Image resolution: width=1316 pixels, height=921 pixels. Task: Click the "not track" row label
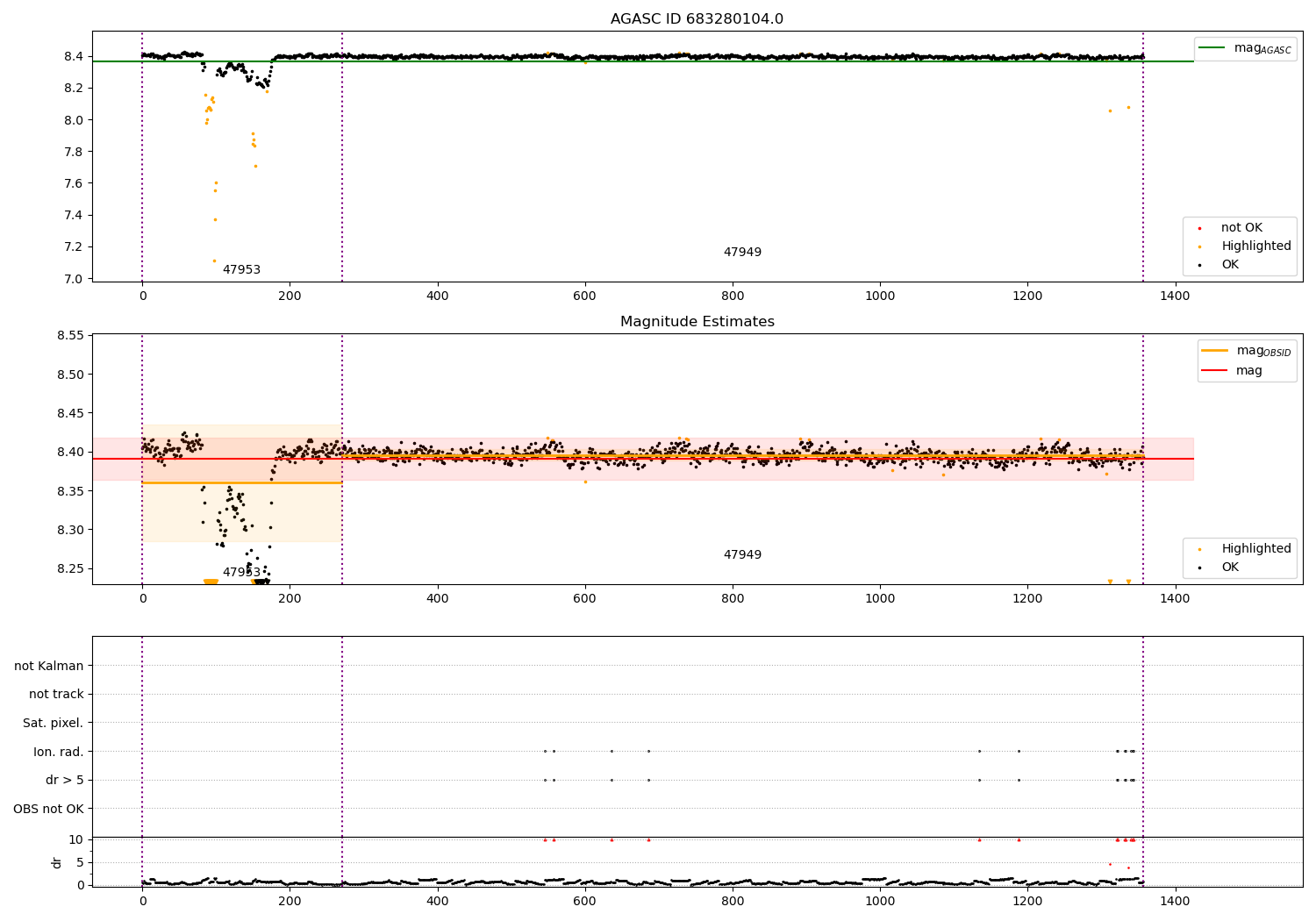point(56,695)
